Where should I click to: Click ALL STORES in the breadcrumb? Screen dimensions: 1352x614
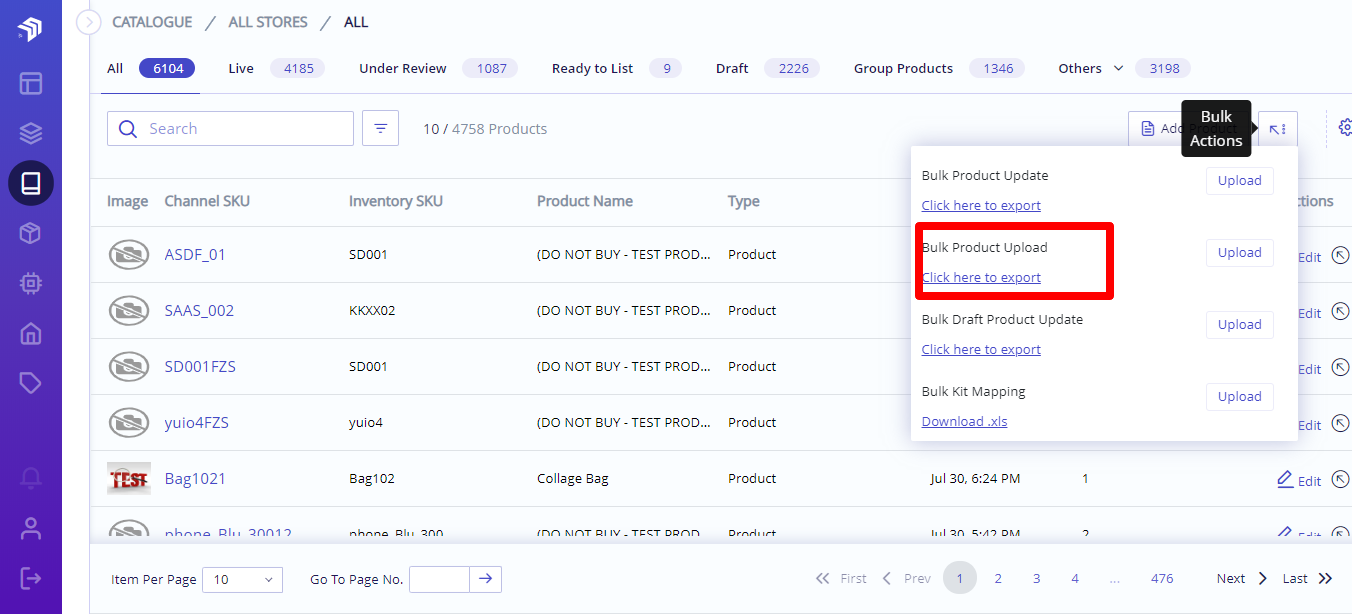point(268,22)
